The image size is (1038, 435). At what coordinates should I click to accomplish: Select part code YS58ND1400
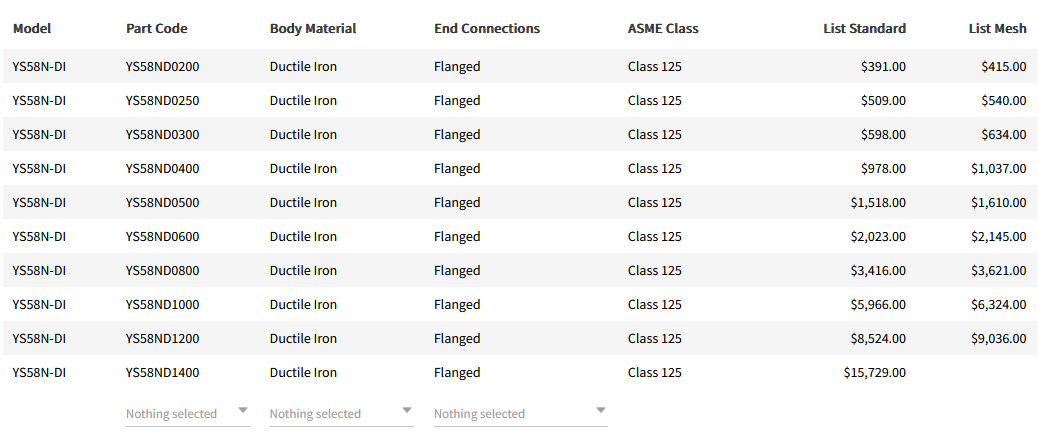coord(163,373)
